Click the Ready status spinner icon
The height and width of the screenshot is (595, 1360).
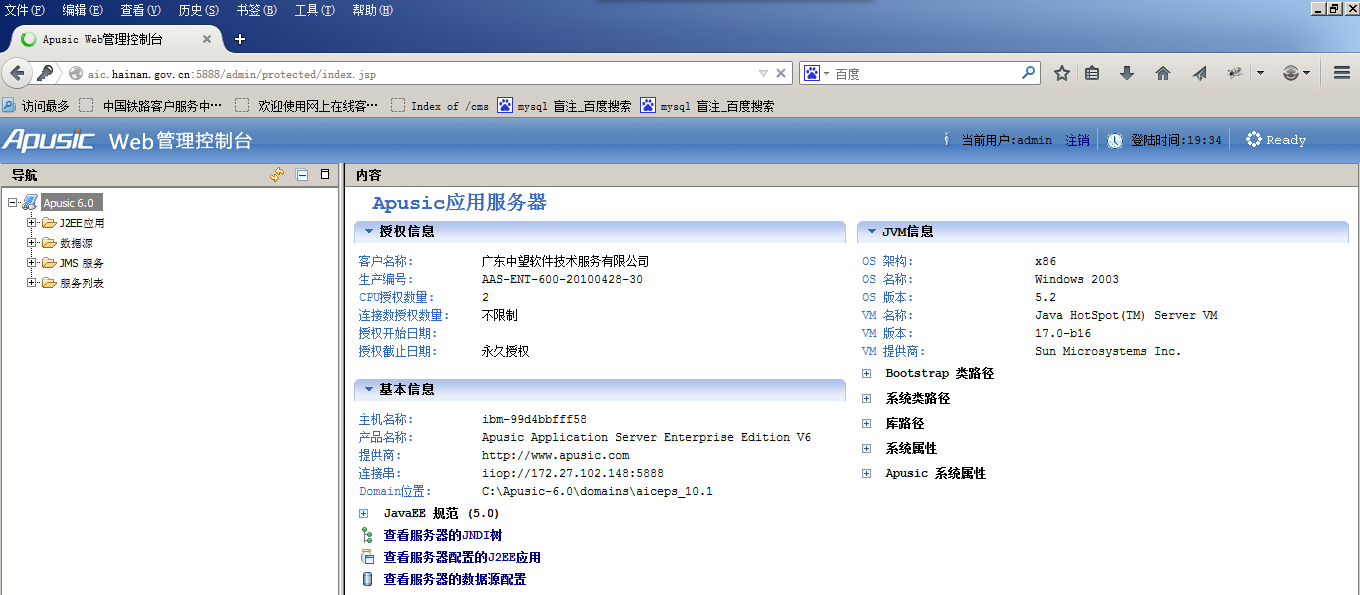point(1253,140)
